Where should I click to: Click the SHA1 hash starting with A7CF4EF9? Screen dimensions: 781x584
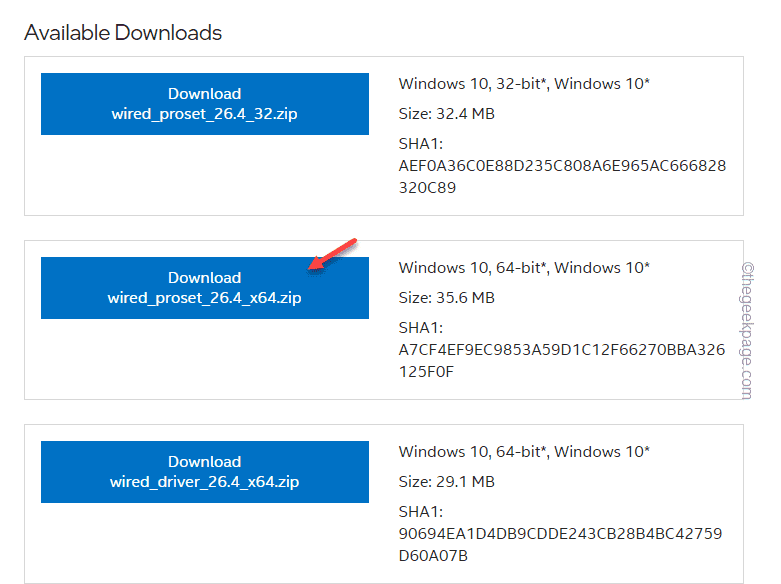click(562, 349)
